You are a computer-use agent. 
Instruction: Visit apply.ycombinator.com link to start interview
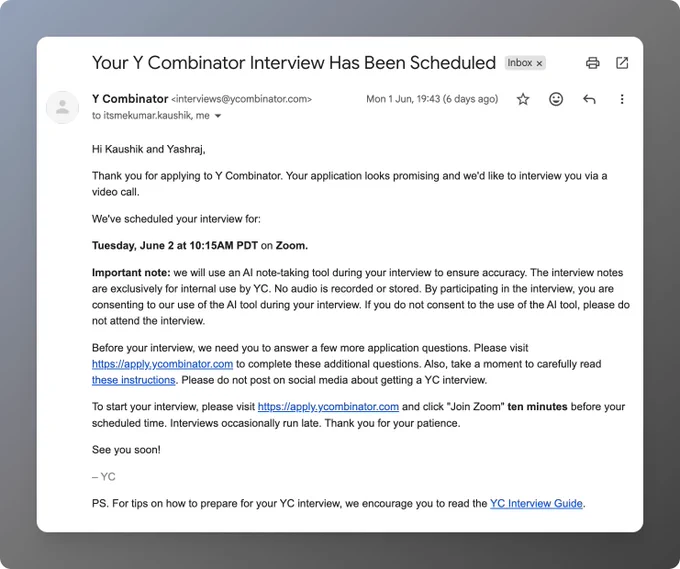pyautogui.click(x=328, y=406)
